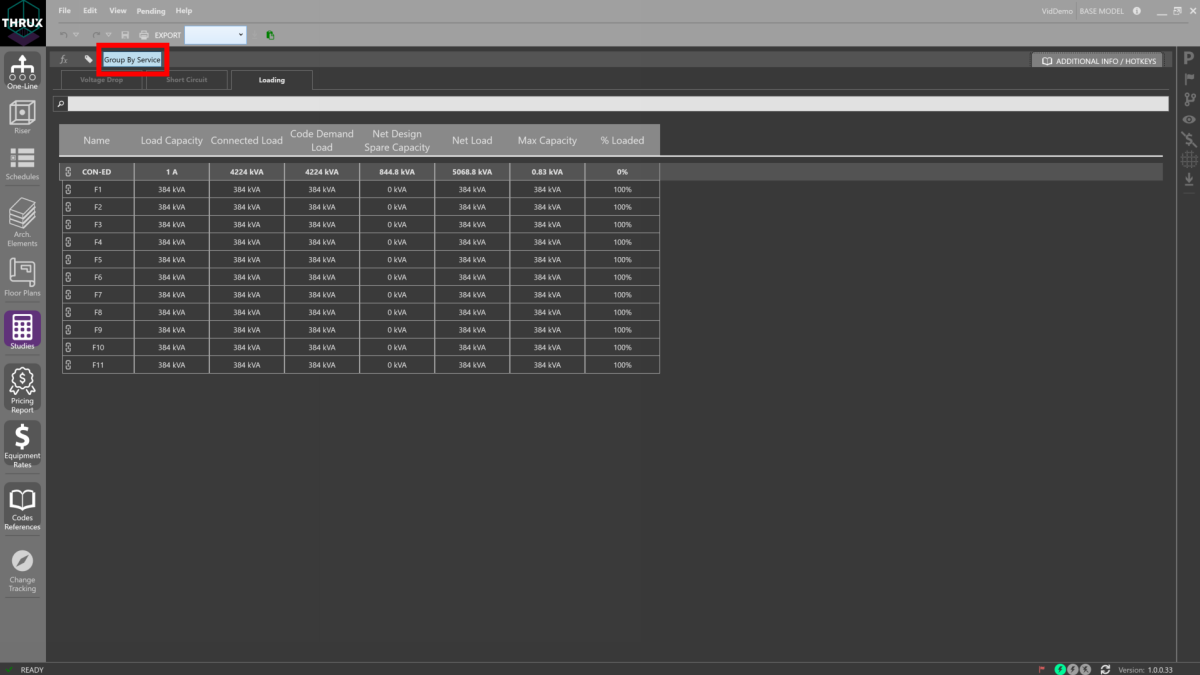Toggle the Group By Service button
The width and height of the screenshot is (1200, 675).
132,60
